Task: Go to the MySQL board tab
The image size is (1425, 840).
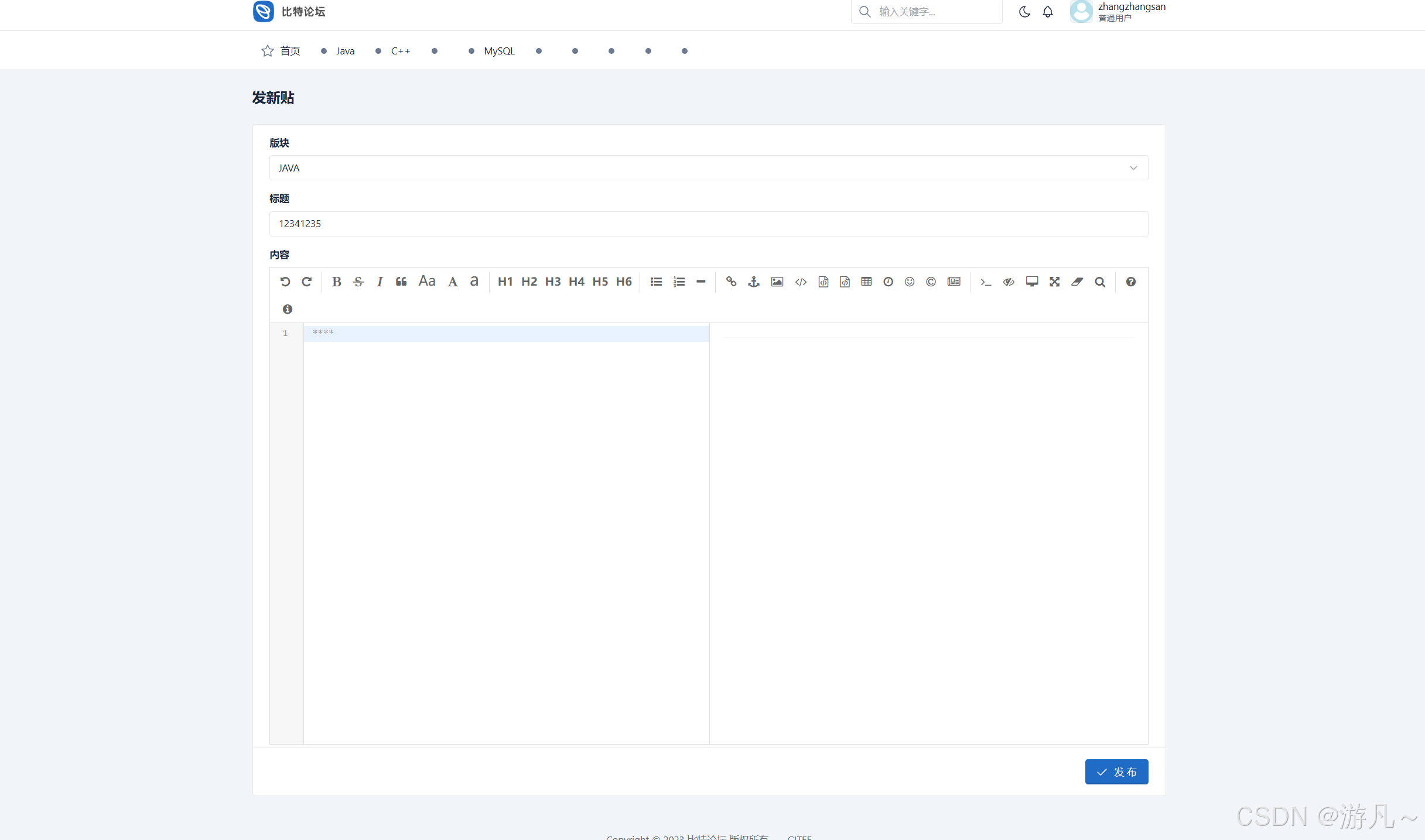Action: [x=499, y=51]
